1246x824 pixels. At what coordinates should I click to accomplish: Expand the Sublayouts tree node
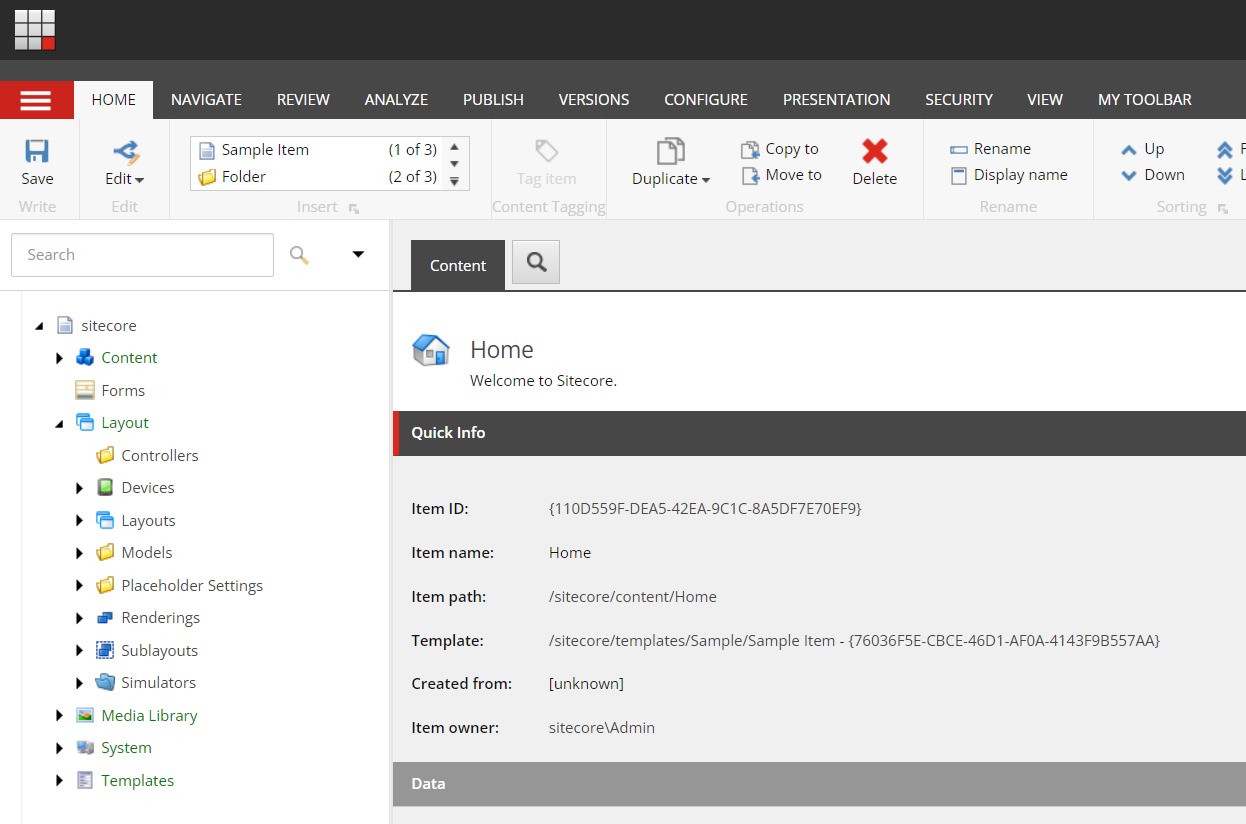point(79,651)
